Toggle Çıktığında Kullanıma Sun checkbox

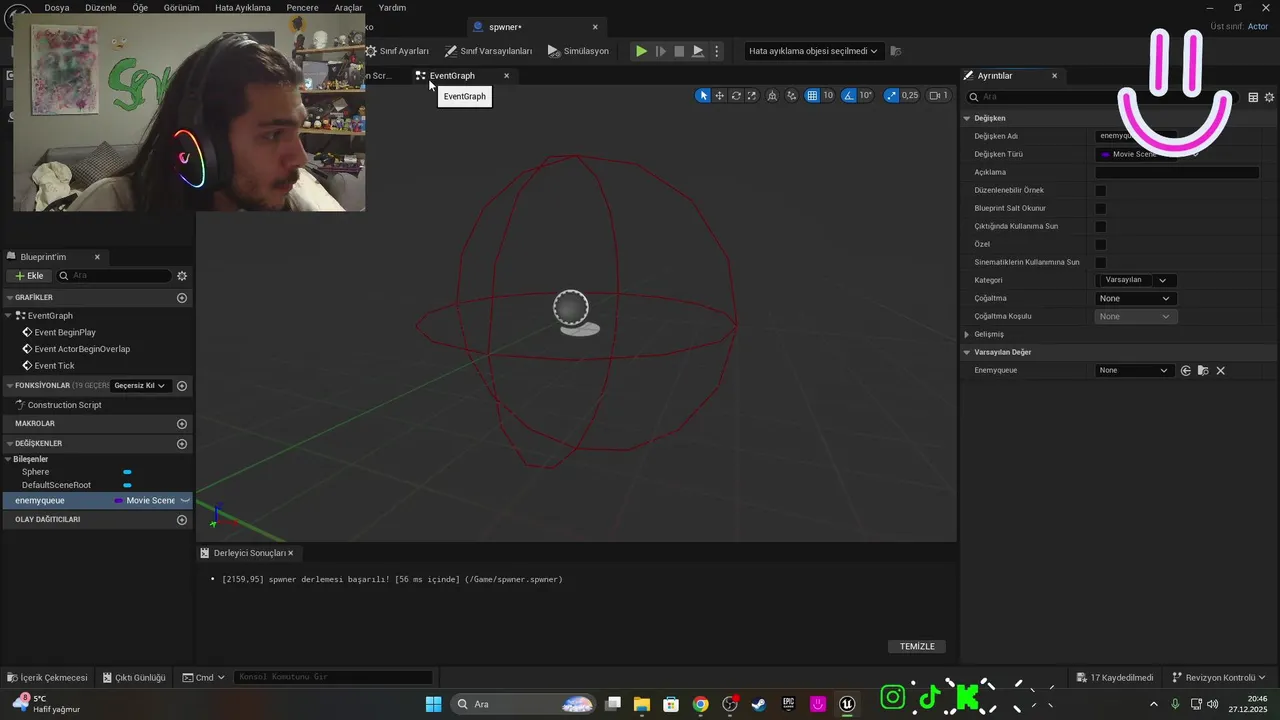coord(1101,226)
